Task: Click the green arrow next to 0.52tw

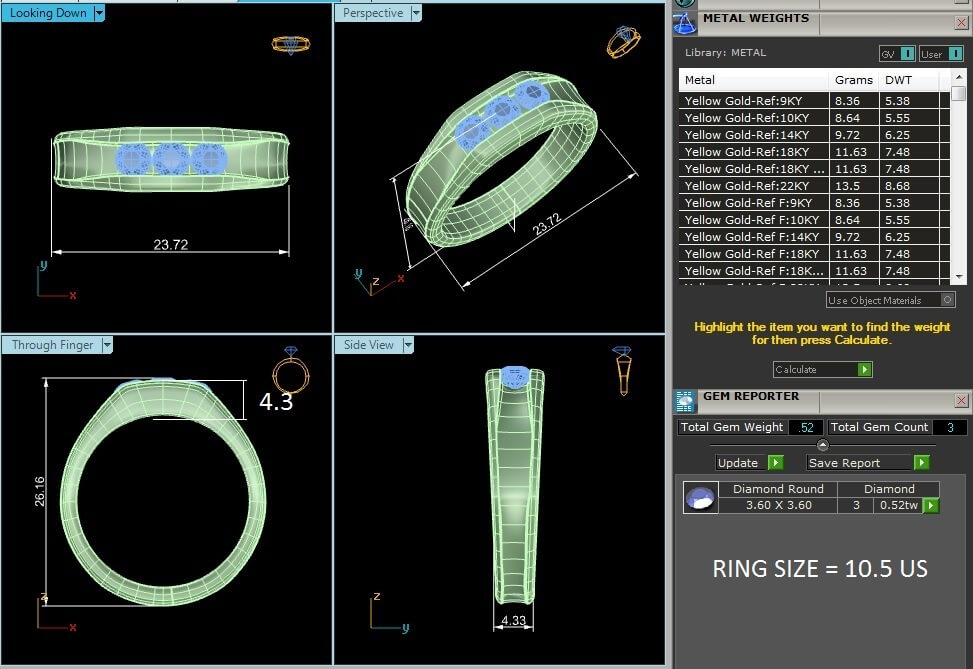Action: 930,506
